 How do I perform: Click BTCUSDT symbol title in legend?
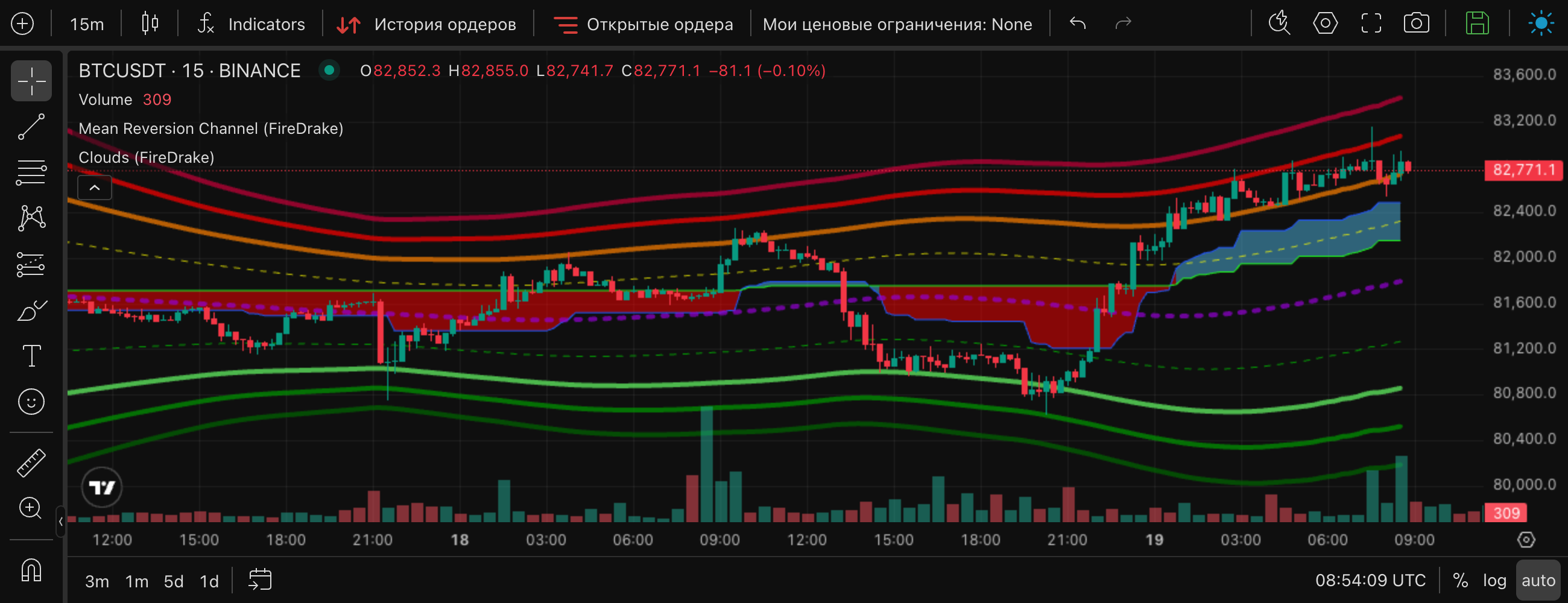[189, 71]
